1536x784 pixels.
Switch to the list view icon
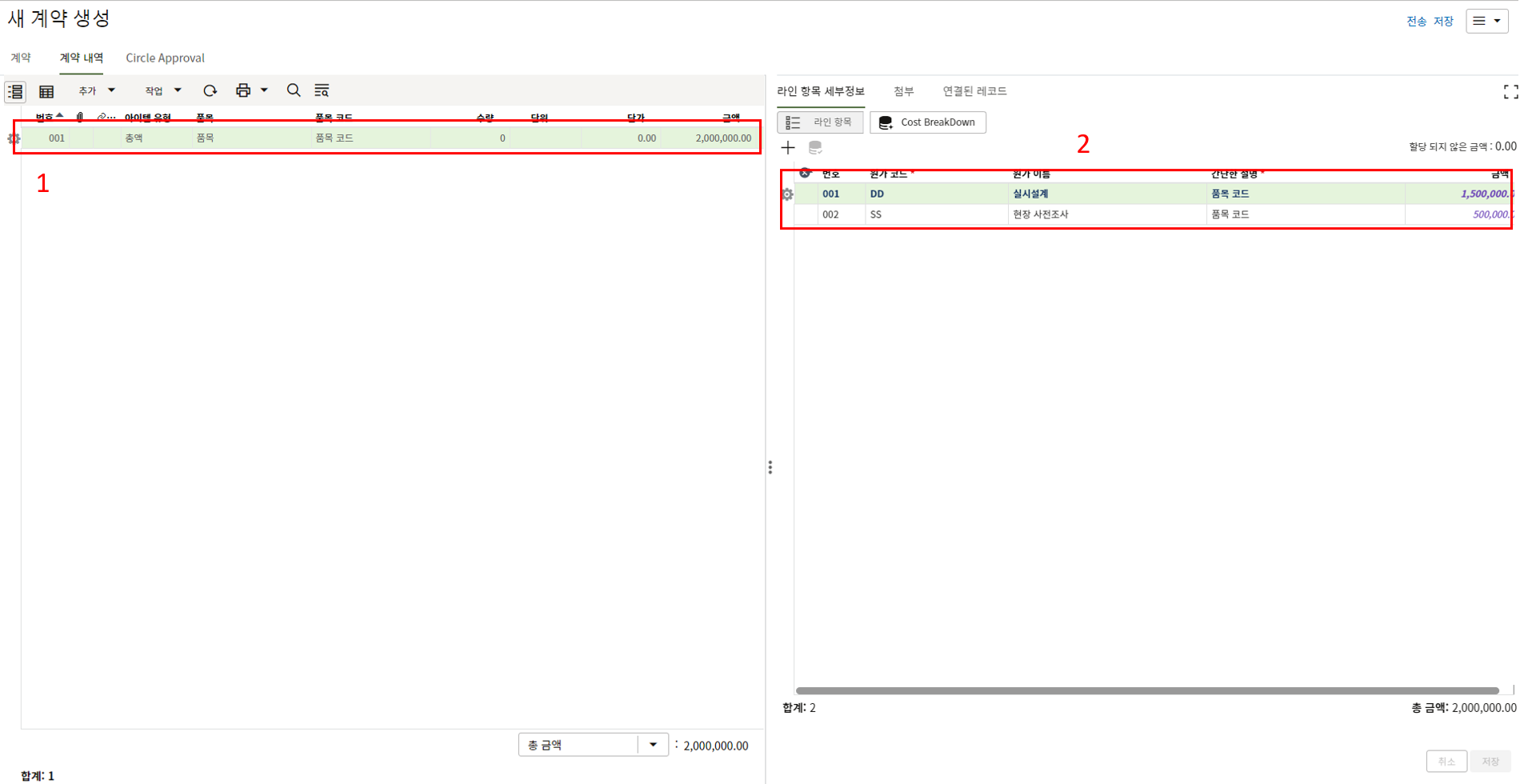click(x=15, y=91)
